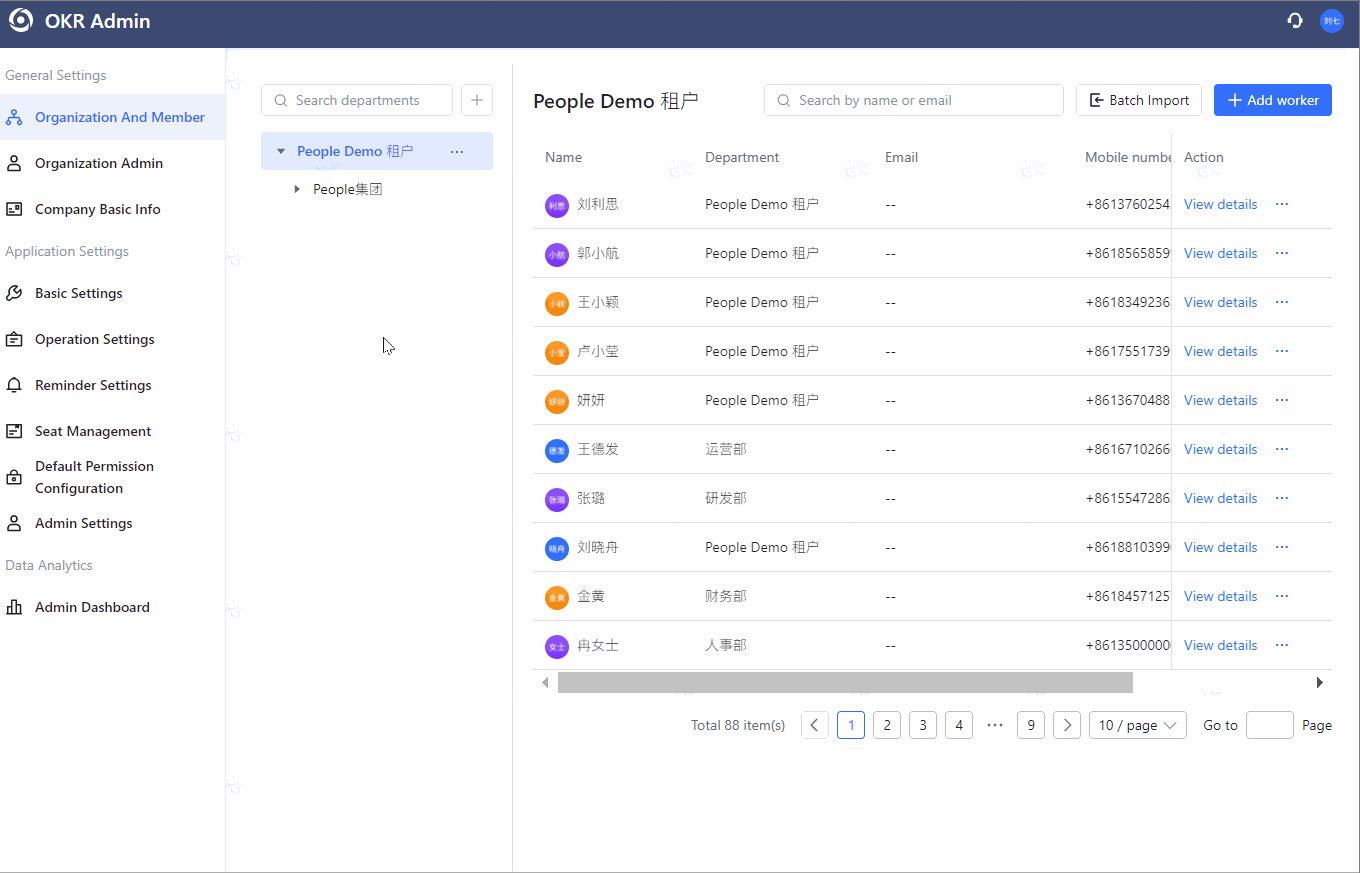
Task: View details for 张璐
Action: [1220, 498]
